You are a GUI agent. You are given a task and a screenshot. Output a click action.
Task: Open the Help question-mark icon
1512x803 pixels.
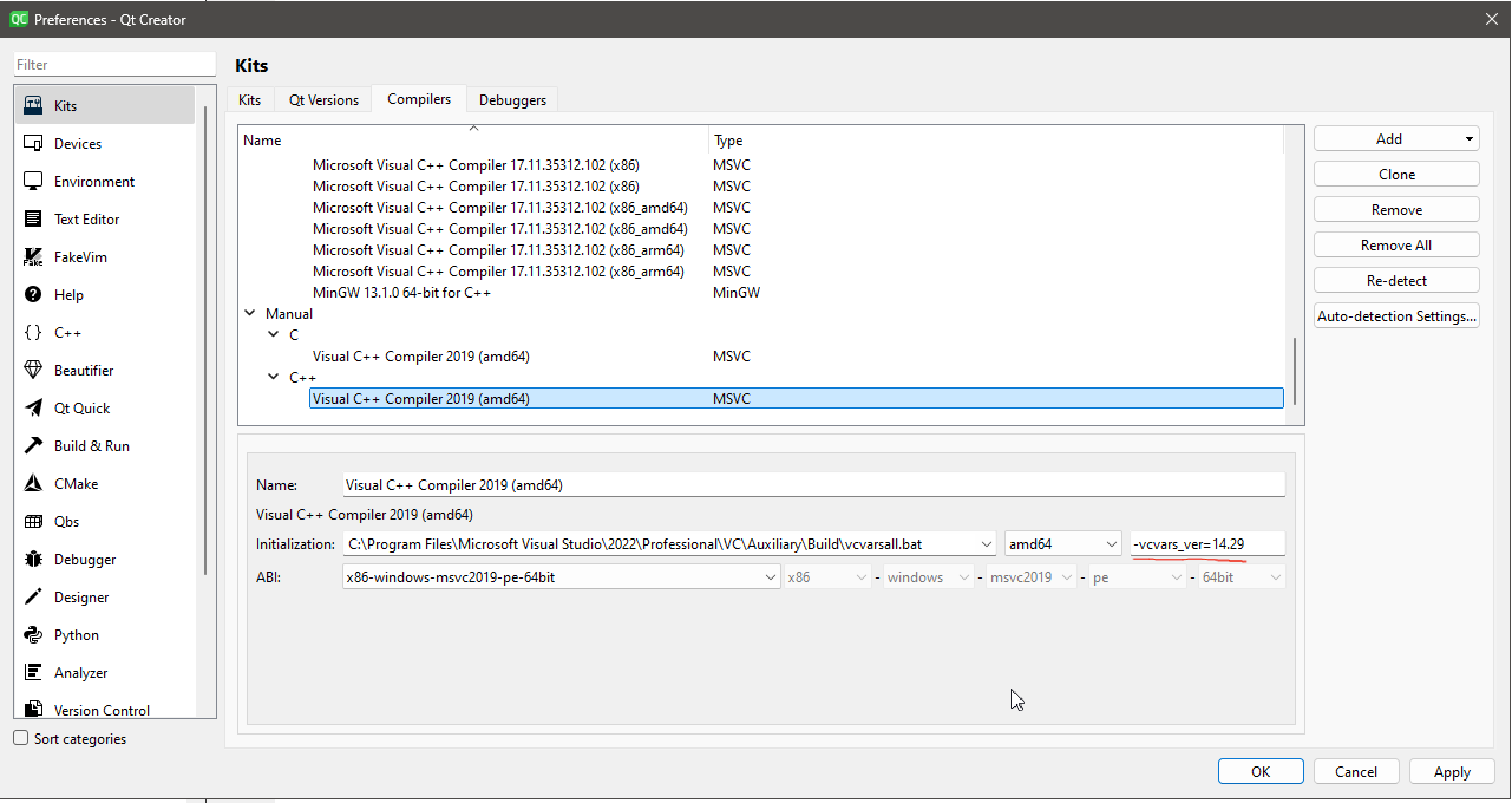[33, 294]
